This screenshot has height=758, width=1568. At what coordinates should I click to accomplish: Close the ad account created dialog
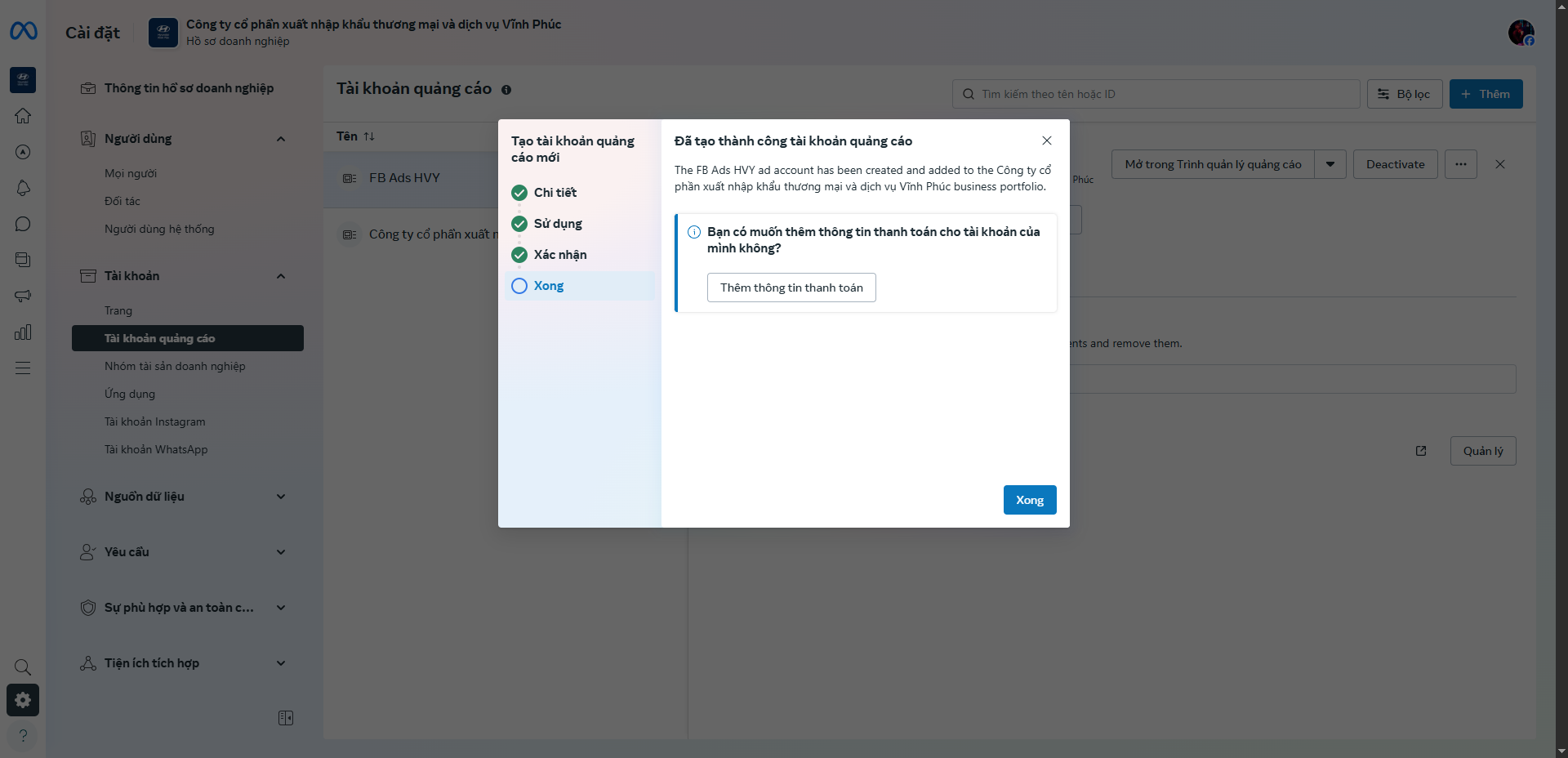tap(1047, 140)
